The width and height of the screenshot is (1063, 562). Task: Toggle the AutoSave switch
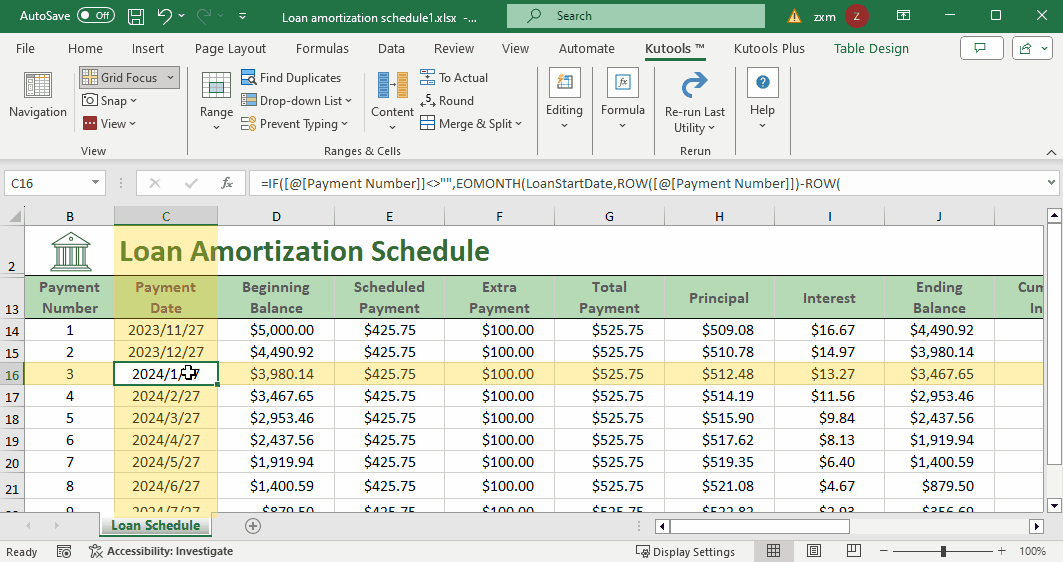click(96, 16)
